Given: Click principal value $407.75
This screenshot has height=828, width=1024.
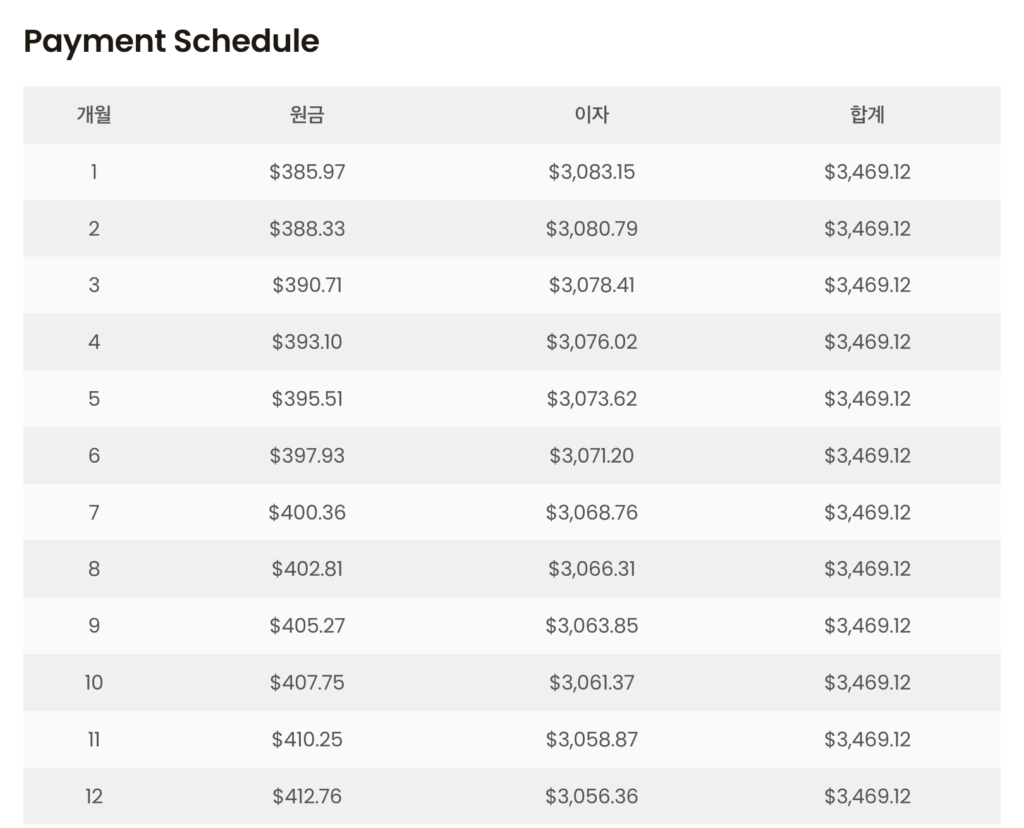Looking at the screenshot, I should (x=307, y=683).
